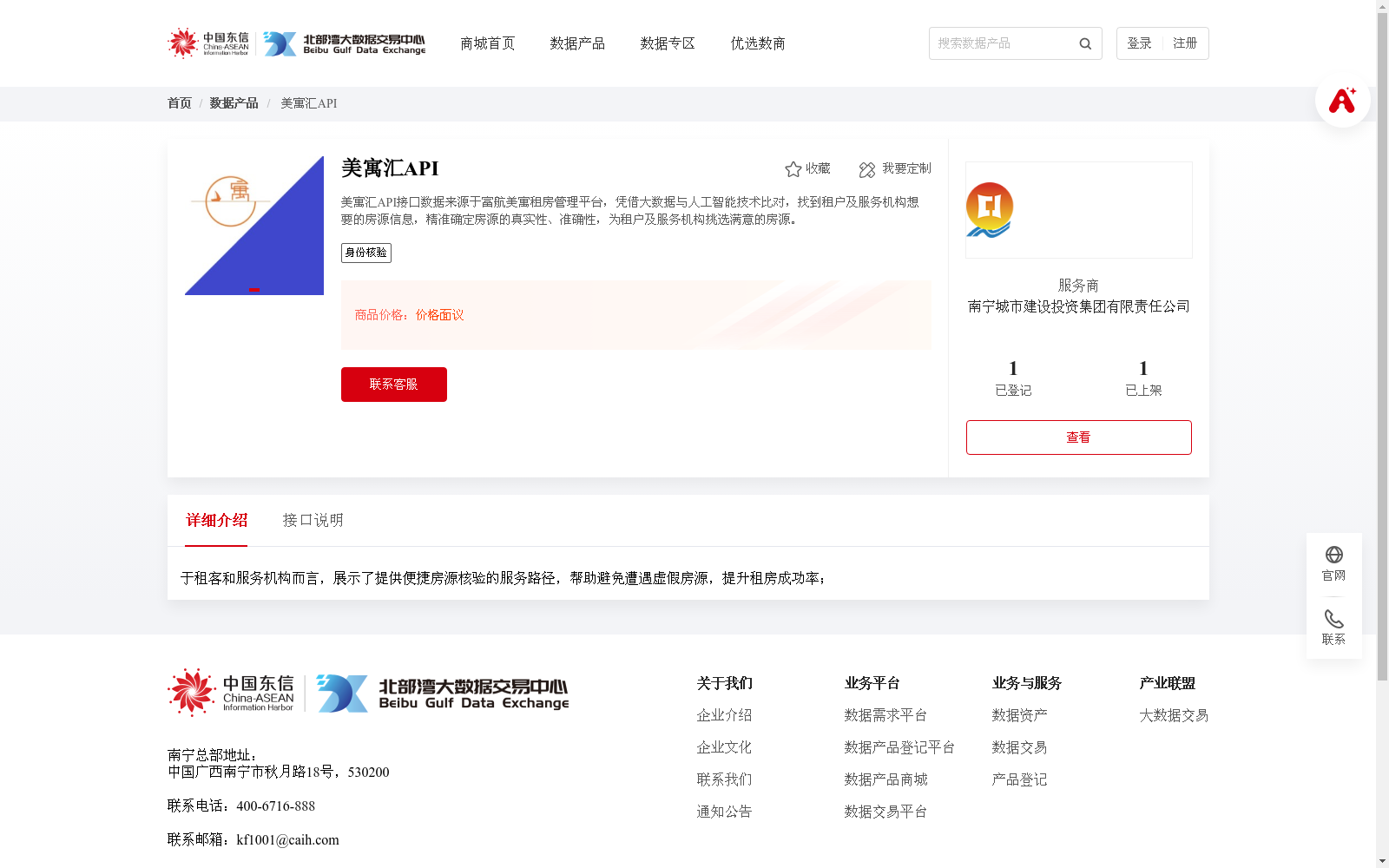
Task: Click the service provider logo image
Action: point(990,210)
